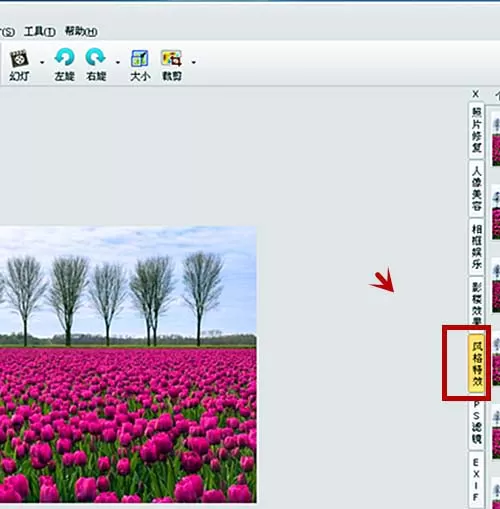Viewport: 500px width, 509px height.
Task: Select the highlighted 风格特效 tab
Action: click(x=476, y=363)
